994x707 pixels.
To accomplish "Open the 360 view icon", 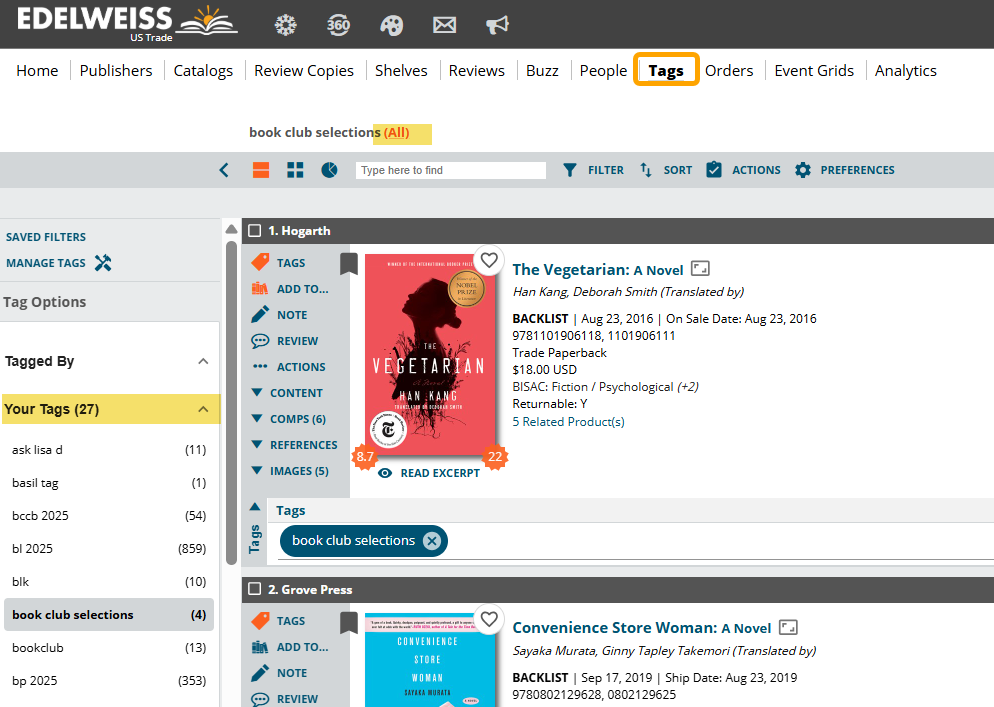I will tap(339, 25).
